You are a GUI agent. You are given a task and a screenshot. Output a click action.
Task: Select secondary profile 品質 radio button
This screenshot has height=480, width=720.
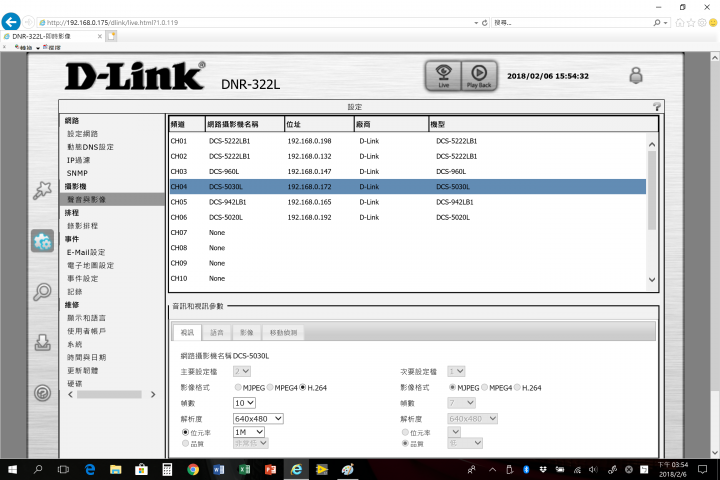(x=405, y=443)
